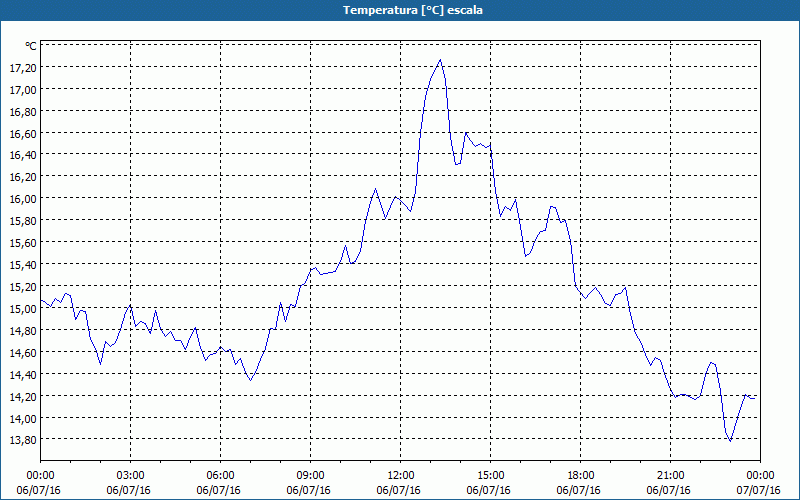
Task: Select the 14,80 y-axis label
Action: (x=22, y=331)
